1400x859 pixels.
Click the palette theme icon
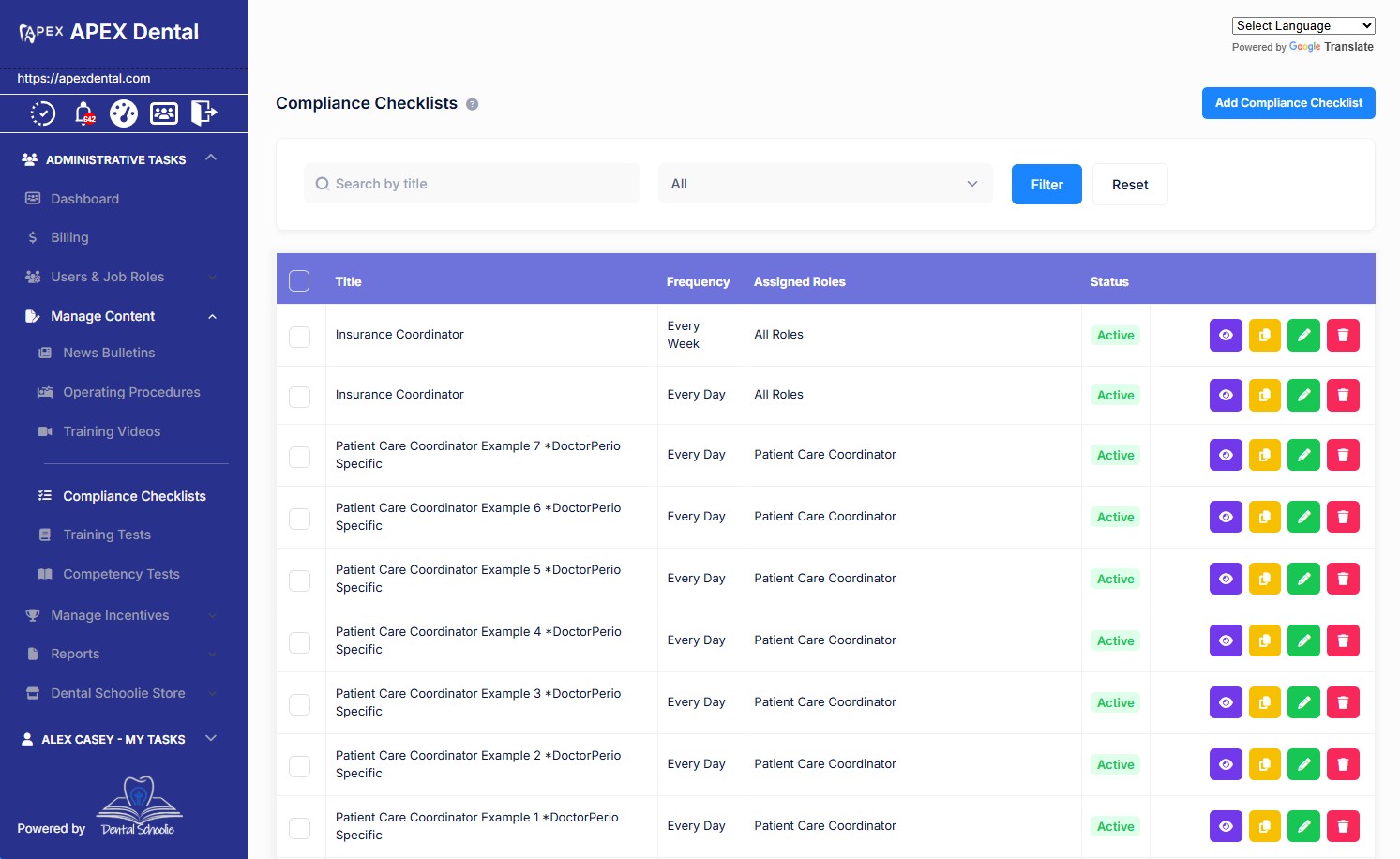(x=124, y=113)
